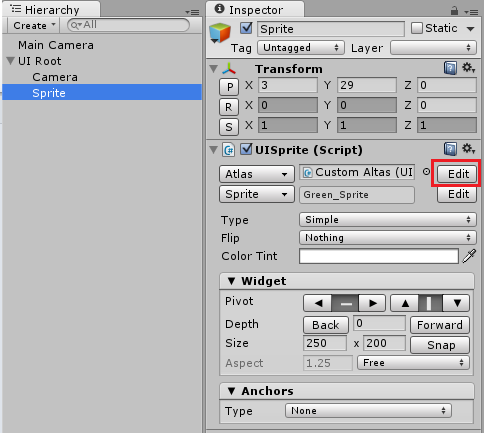484x433 pixels.
Task: Open the Transform help book icon
Action: tap(450, 68)
